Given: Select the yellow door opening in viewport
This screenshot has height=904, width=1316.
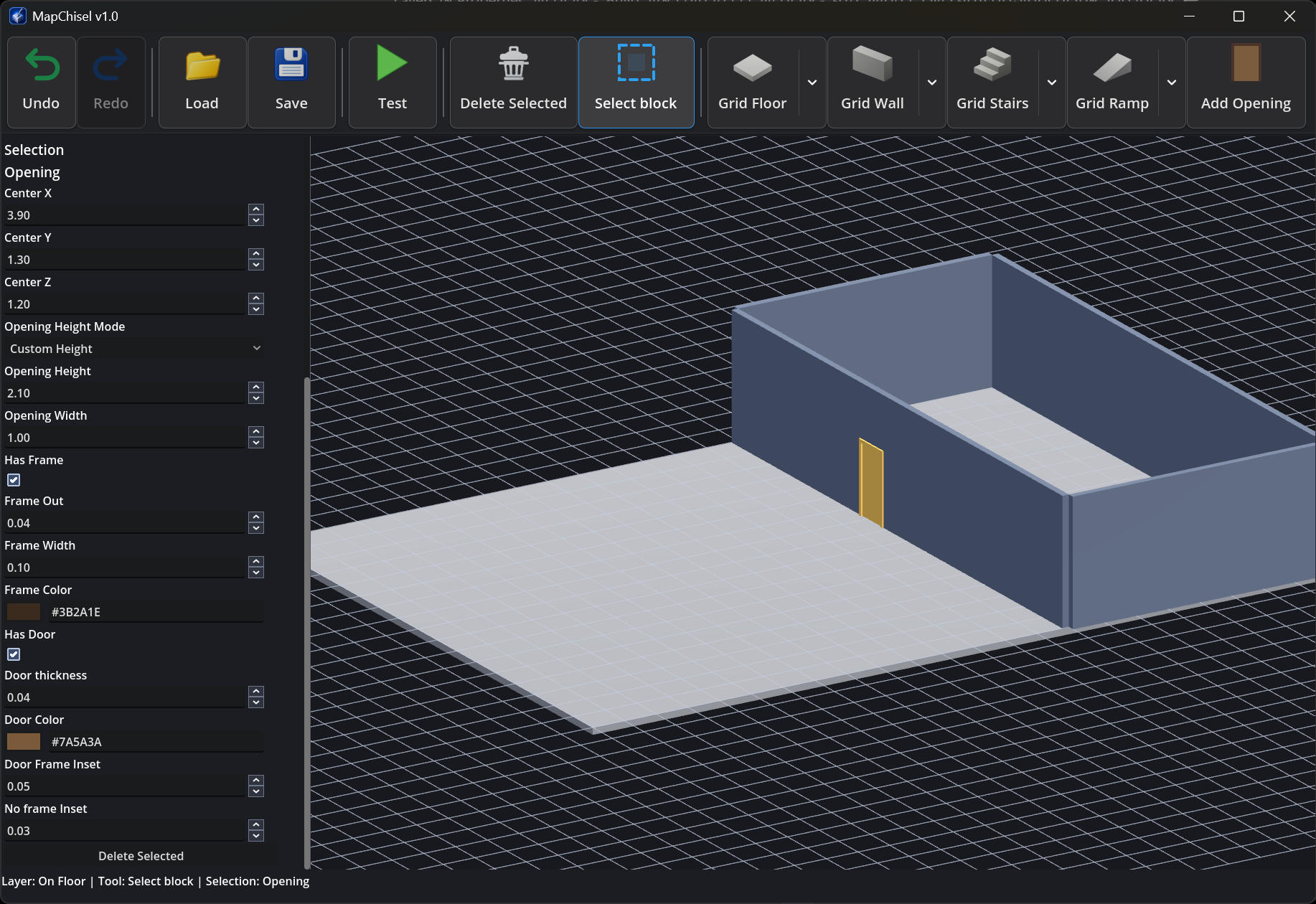Looking at the screenshot, I should [x=871, y=482].
